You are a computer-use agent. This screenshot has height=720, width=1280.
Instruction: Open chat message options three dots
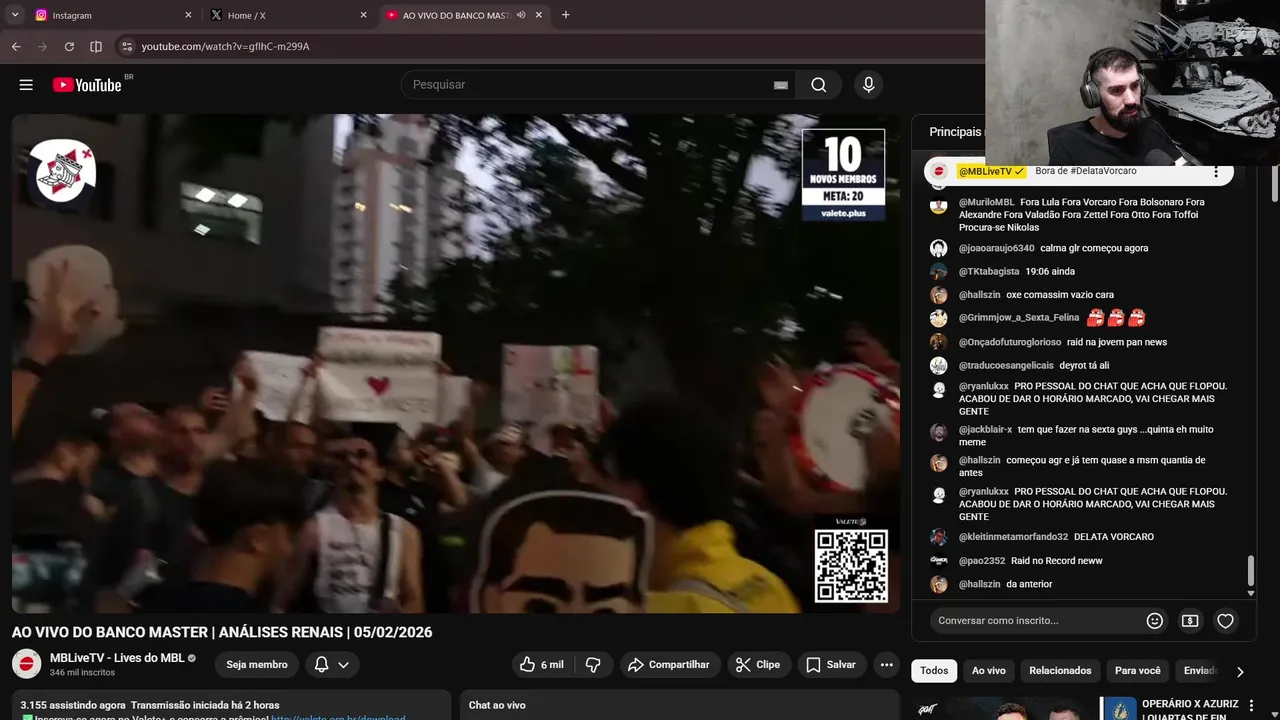coord(1216,172)
